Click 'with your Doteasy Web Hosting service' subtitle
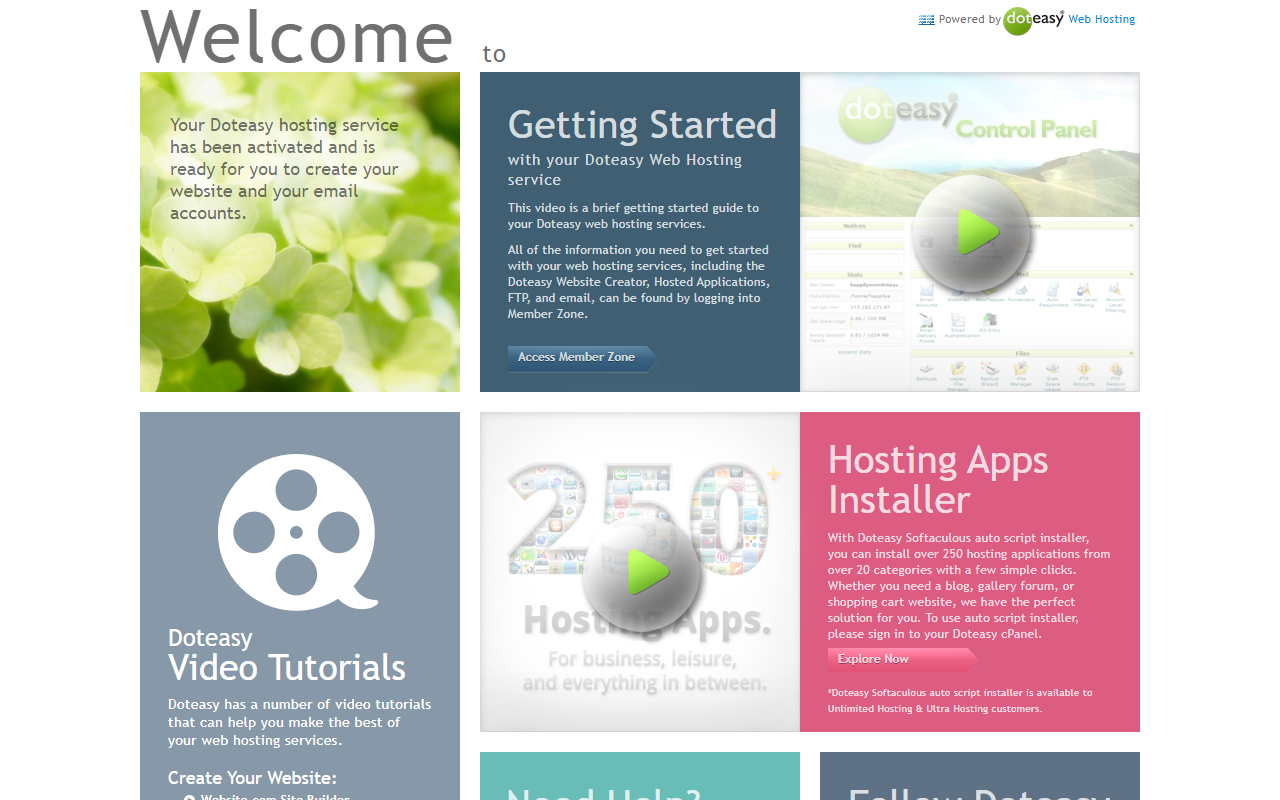This screenshot has height=800, width=1280. [625, 170]
